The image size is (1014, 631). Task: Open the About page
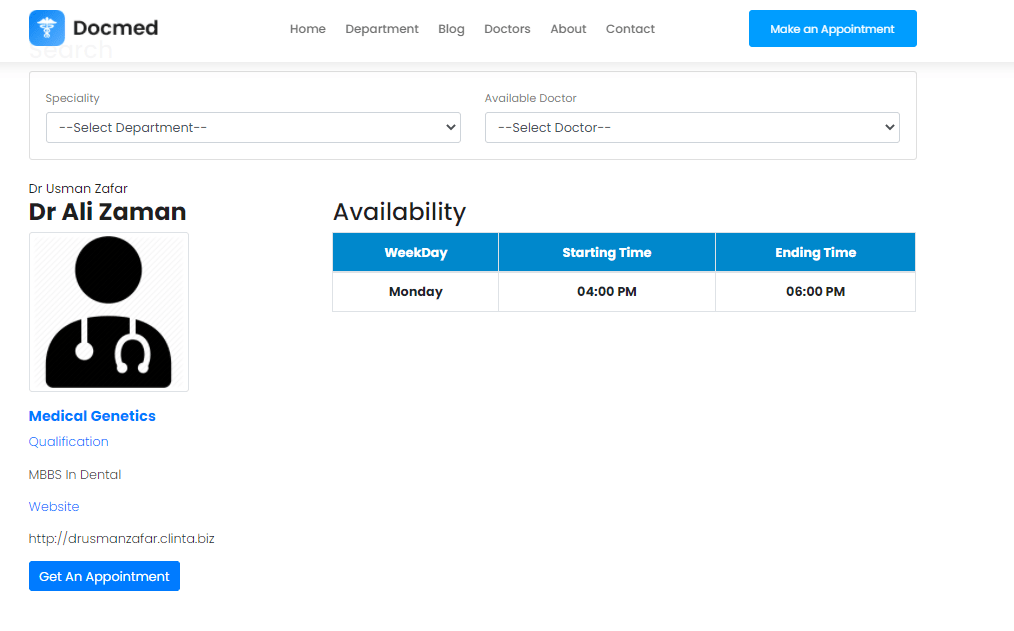click(568, 29)
